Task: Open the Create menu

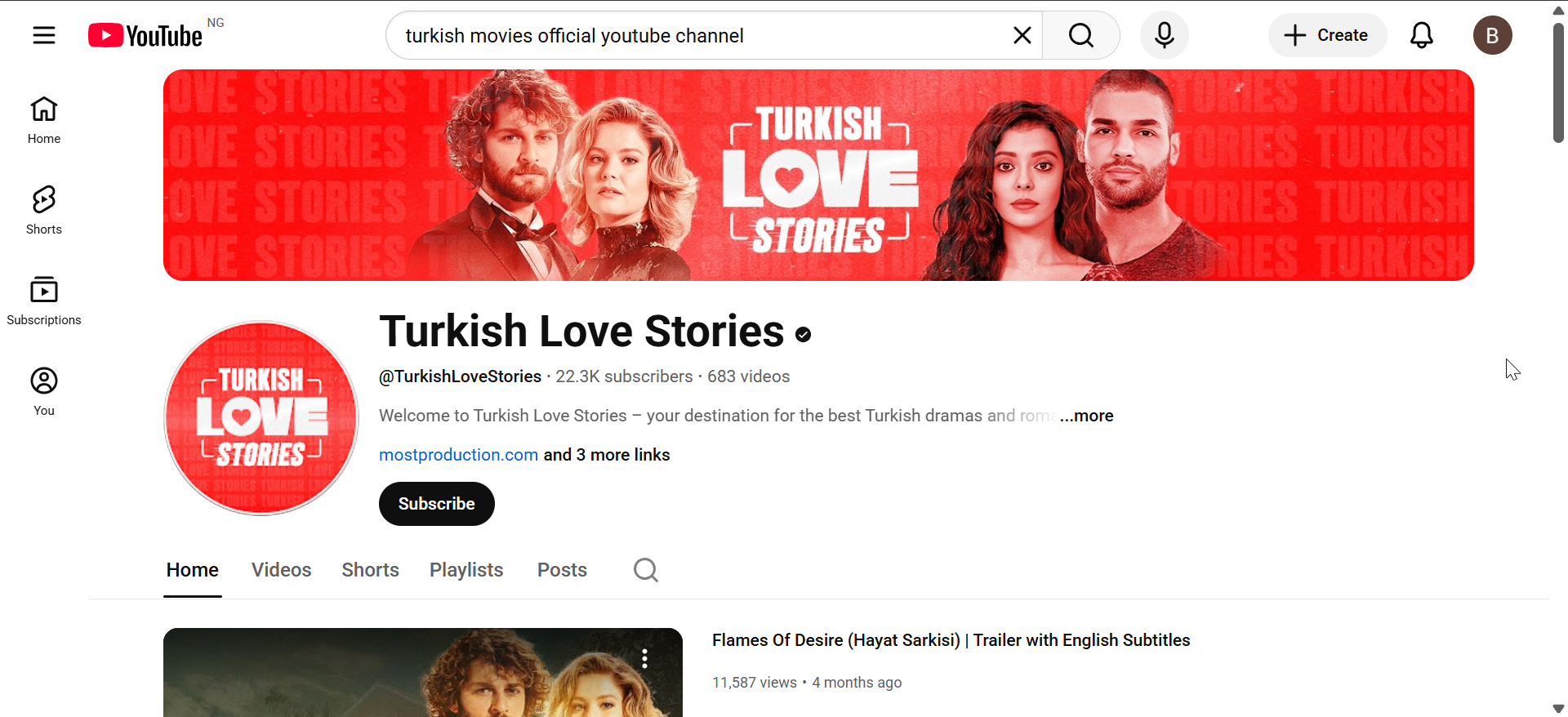Action: pyautogui.click(x=1327, y=35)
